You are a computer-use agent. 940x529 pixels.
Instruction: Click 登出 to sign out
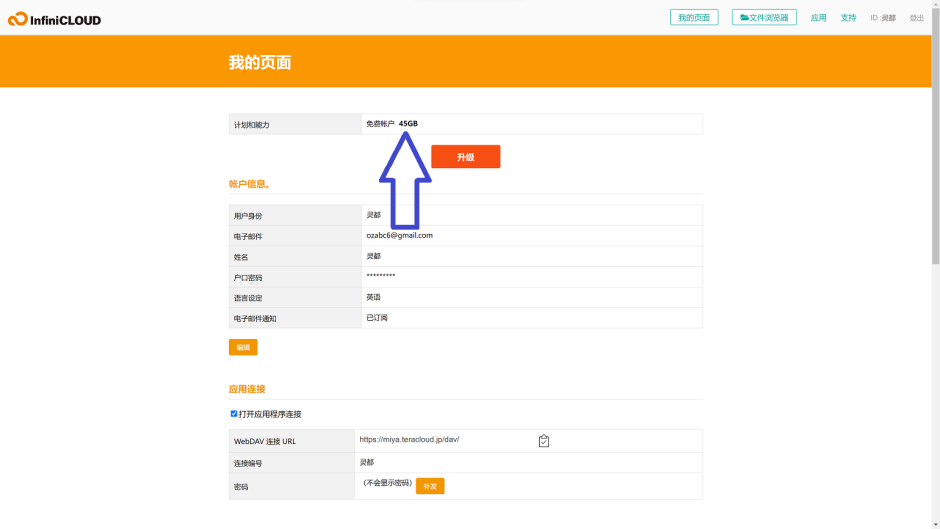916,18
